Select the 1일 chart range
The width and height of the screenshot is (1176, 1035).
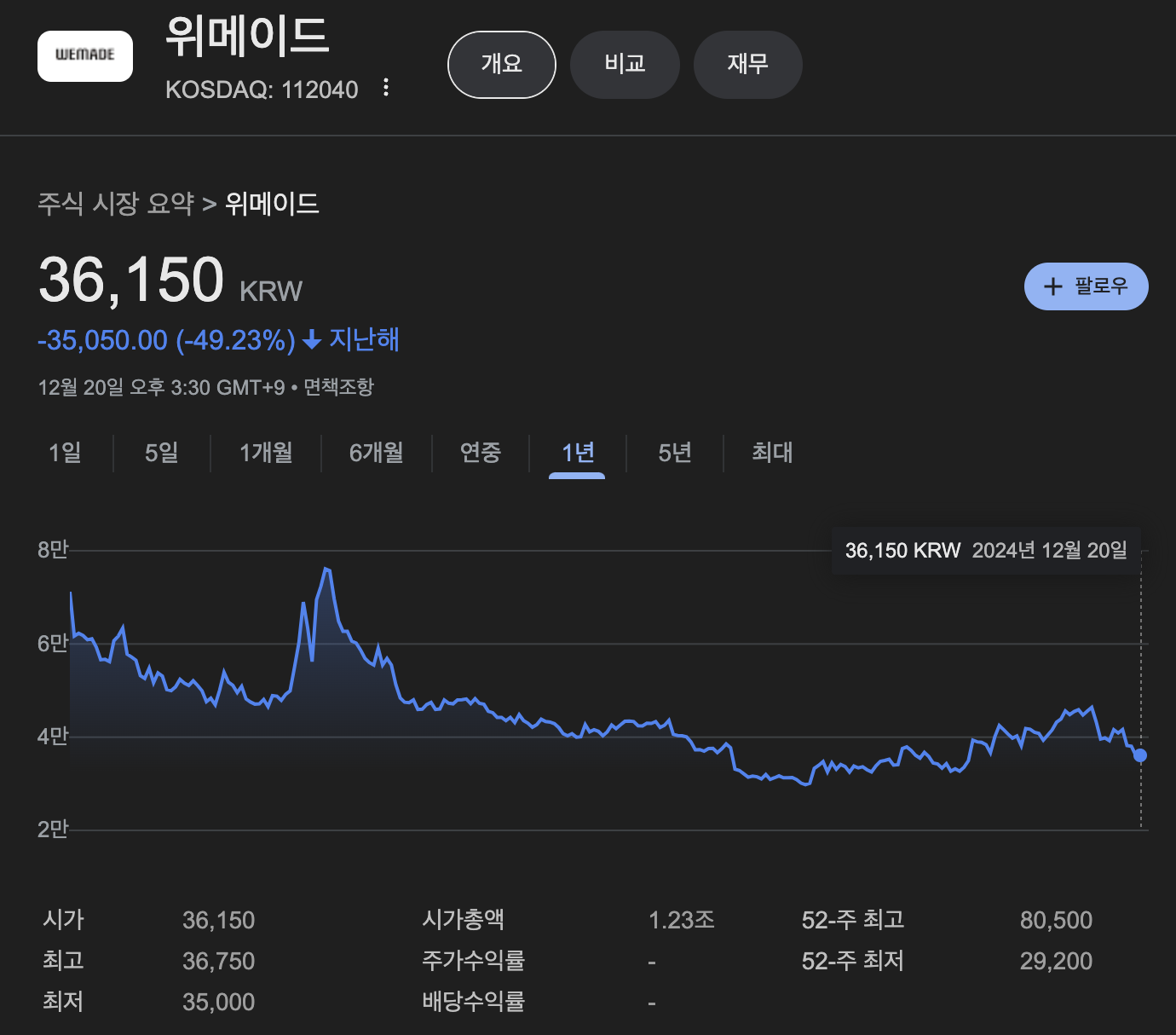tap(65, 453)
